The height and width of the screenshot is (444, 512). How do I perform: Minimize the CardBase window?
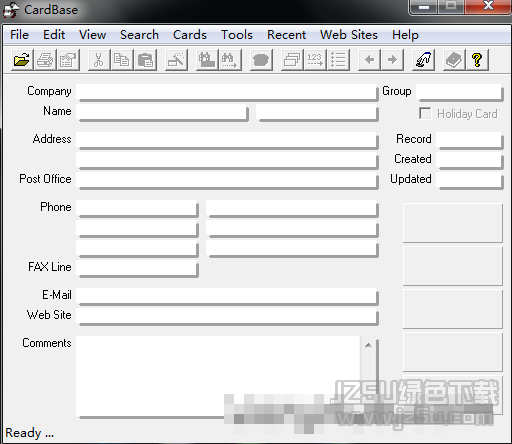(x=424, y=7)
